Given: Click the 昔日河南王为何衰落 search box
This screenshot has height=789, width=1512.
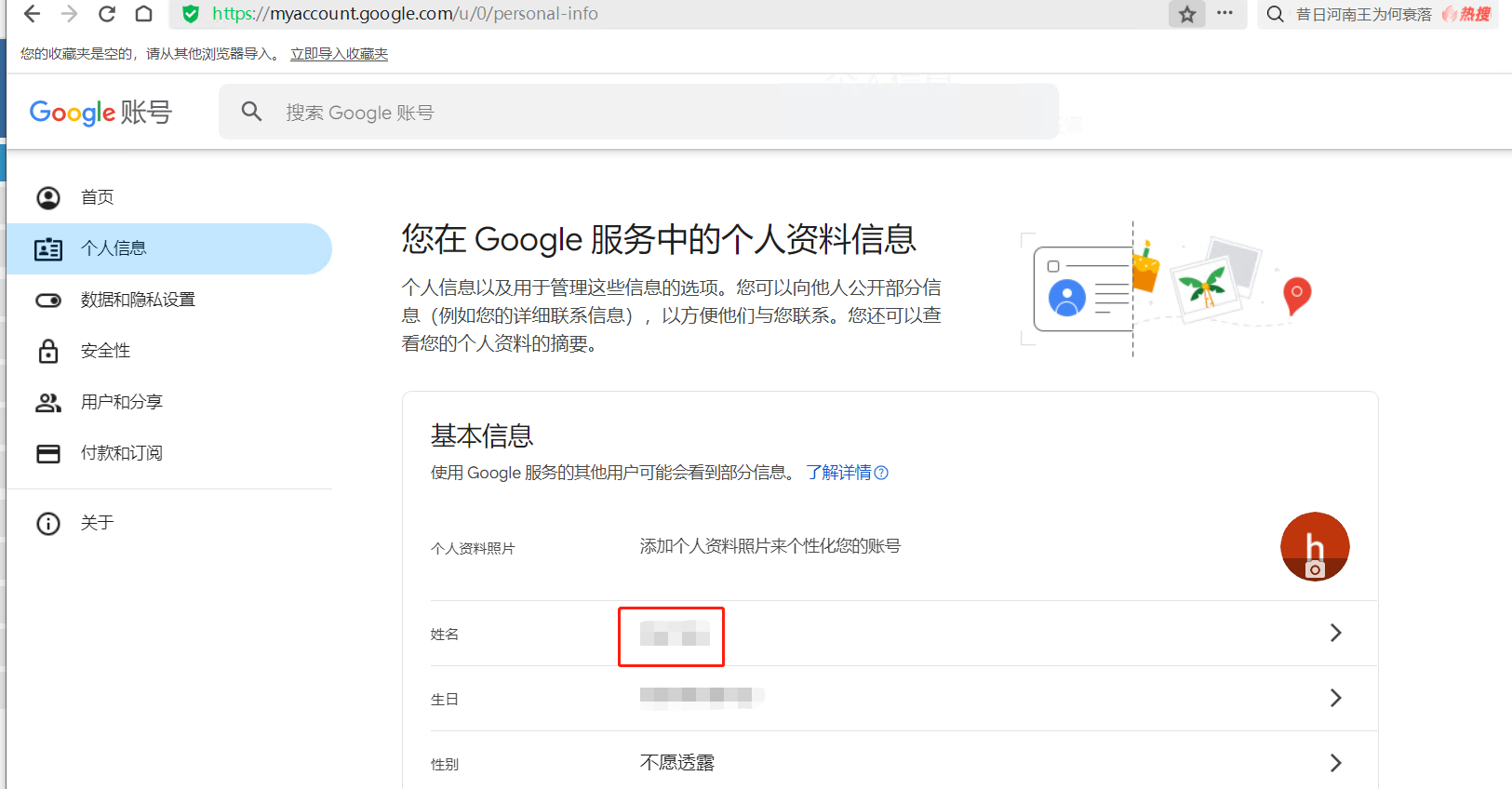Looking at the screenshot, I should [1363, 14].
